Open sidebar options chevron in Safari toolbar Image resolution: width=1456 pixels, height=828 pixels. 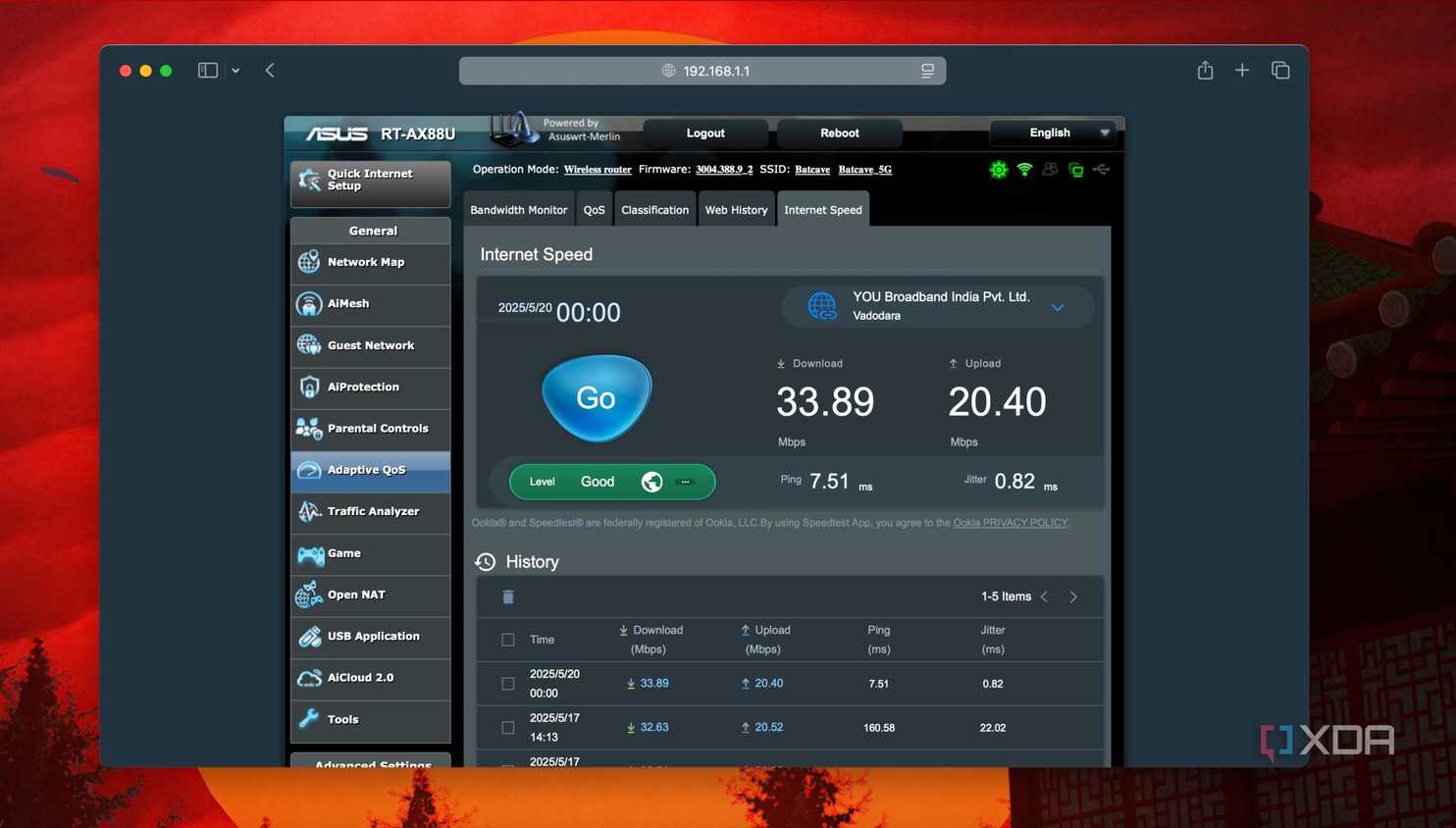point(235,71)
